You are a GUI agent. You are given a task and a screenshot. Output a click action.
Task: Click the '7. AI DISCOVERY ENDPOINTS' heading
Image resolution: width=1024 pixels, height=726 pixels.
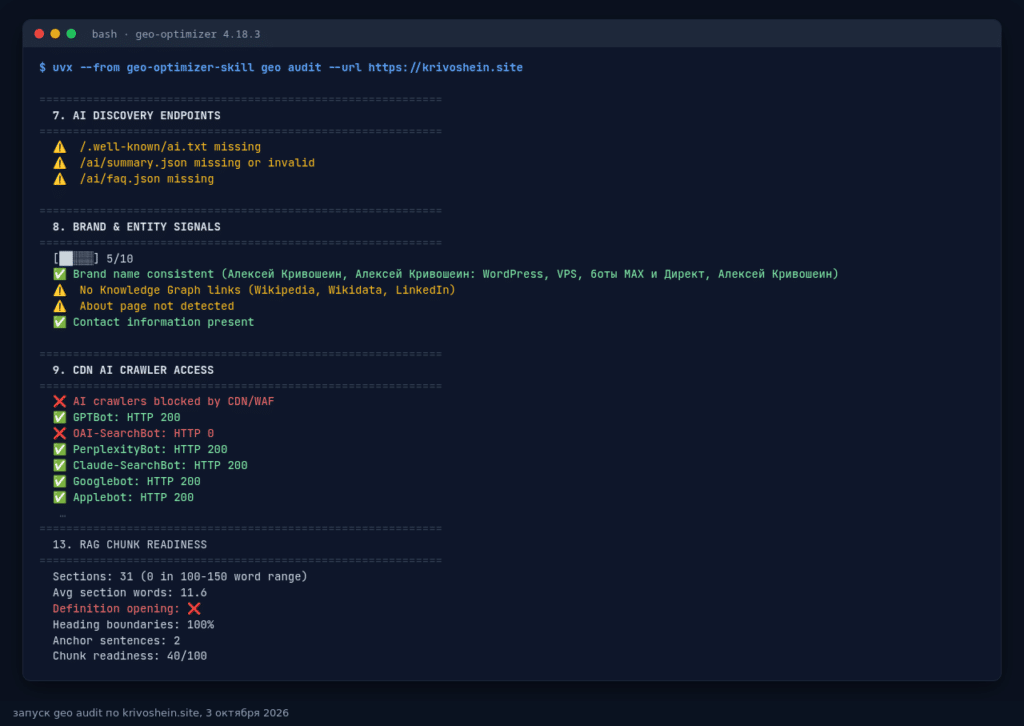[136, 116]
